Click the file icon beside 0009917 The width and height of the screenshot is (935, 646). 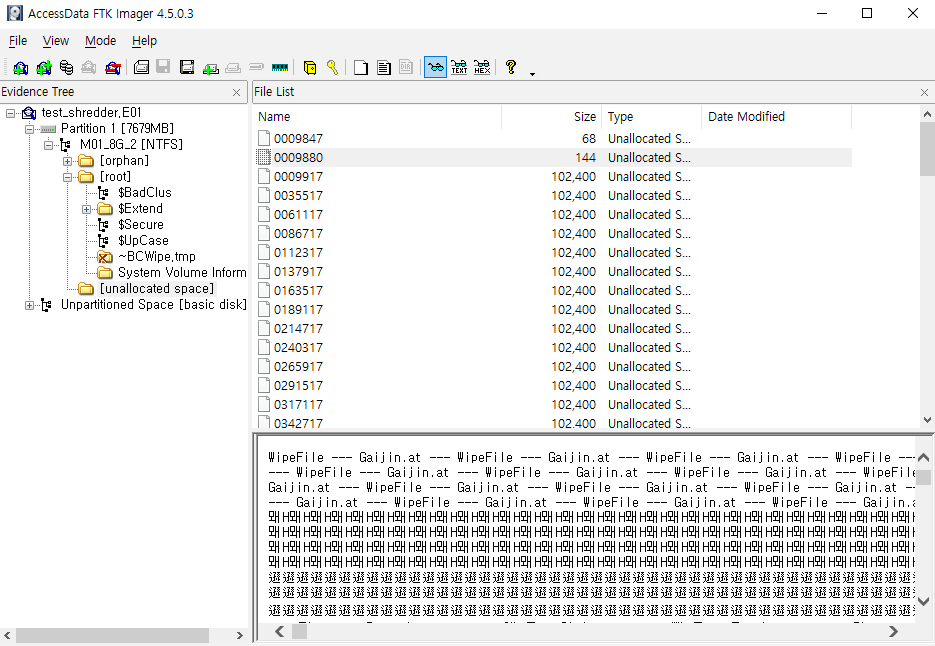click(264, 177)
